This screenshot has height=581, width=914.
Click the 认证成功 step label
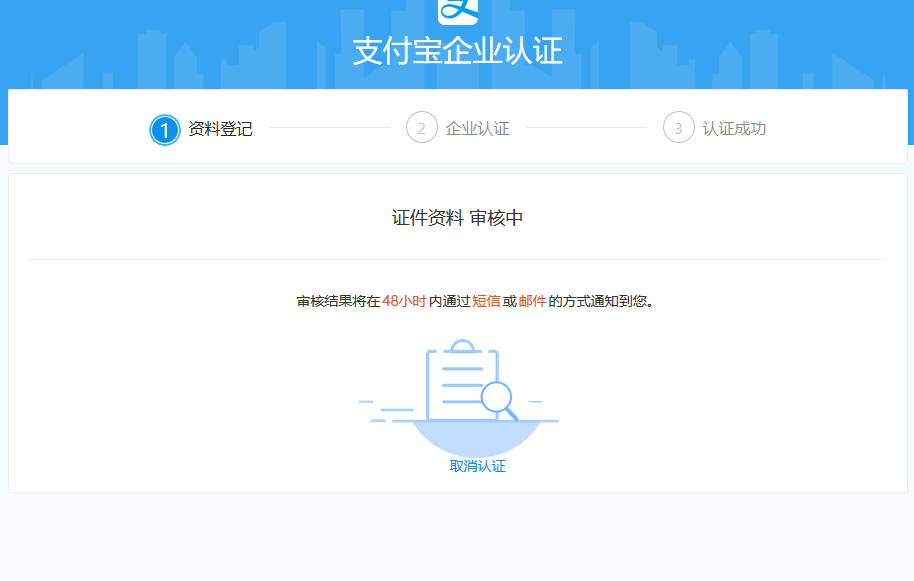(734, 129)
